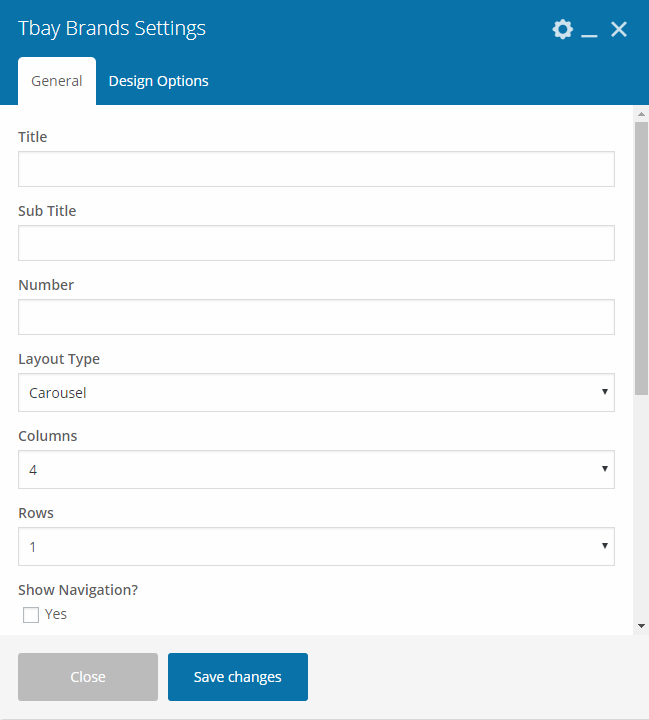This screenshot has width=649, height=720.
Task: Open the settings gear in the header
Action: pos(562,29)
